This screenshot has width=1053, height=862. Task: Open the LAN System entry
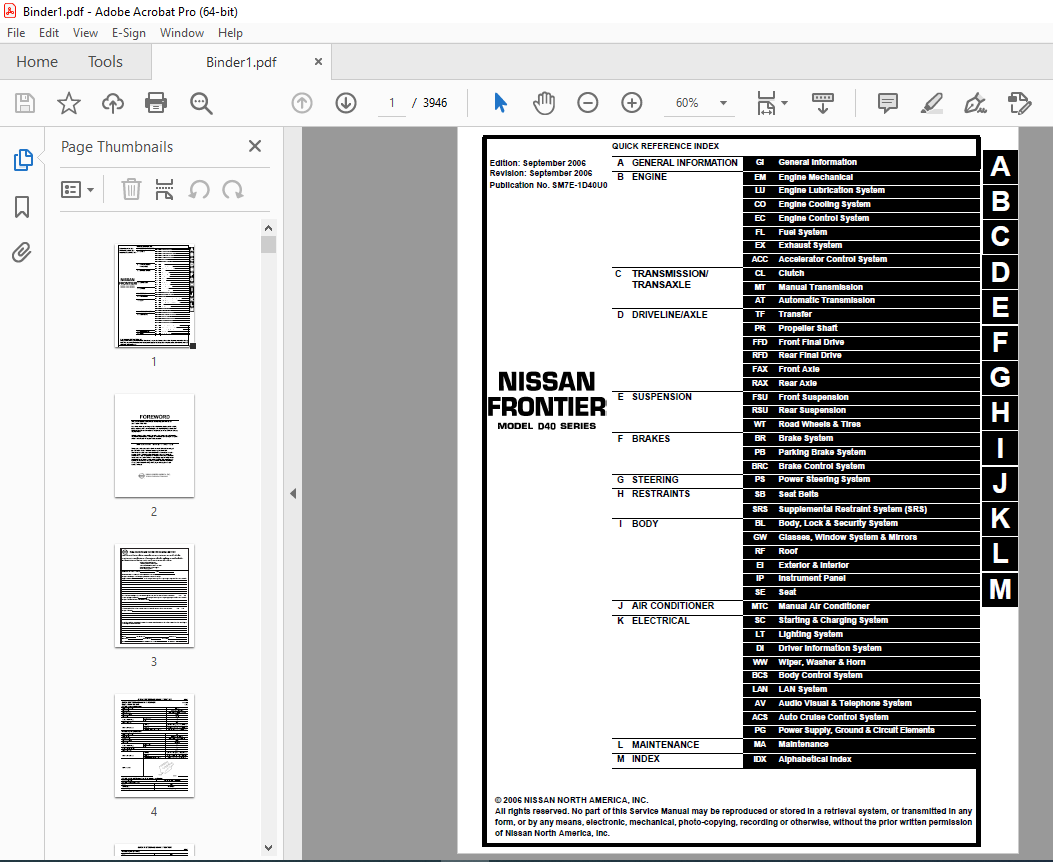[860, 689]
